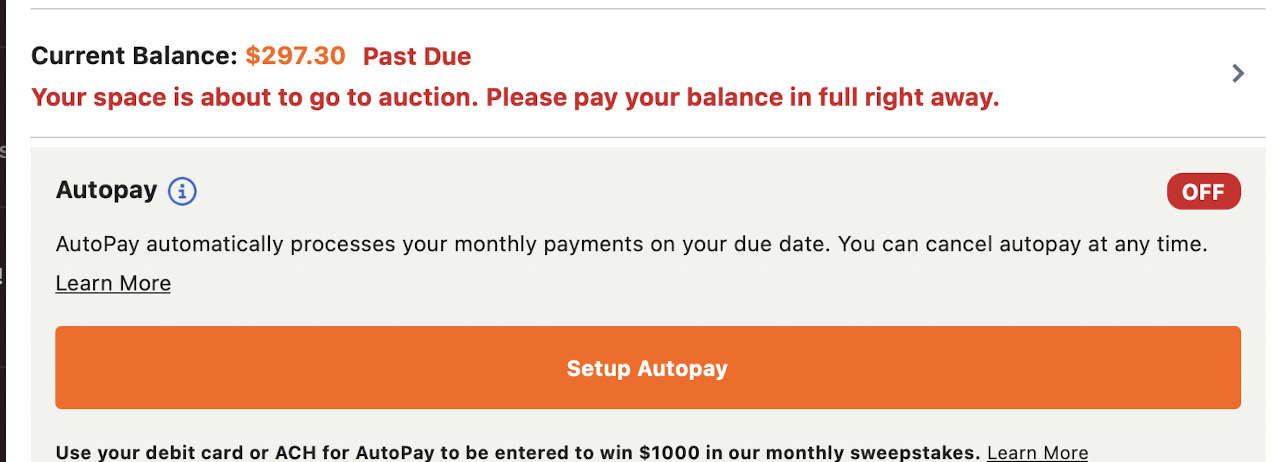1288x462 pixels.
Task: Toggle the Autopay OFF switch
Action: tap(1203, 192)
